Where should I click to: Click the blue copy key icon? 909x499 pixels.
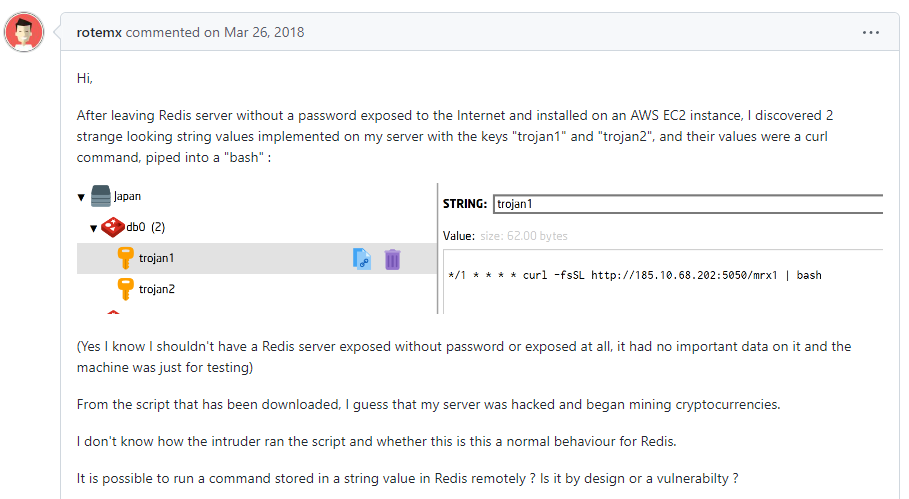(x=362, y=259)
